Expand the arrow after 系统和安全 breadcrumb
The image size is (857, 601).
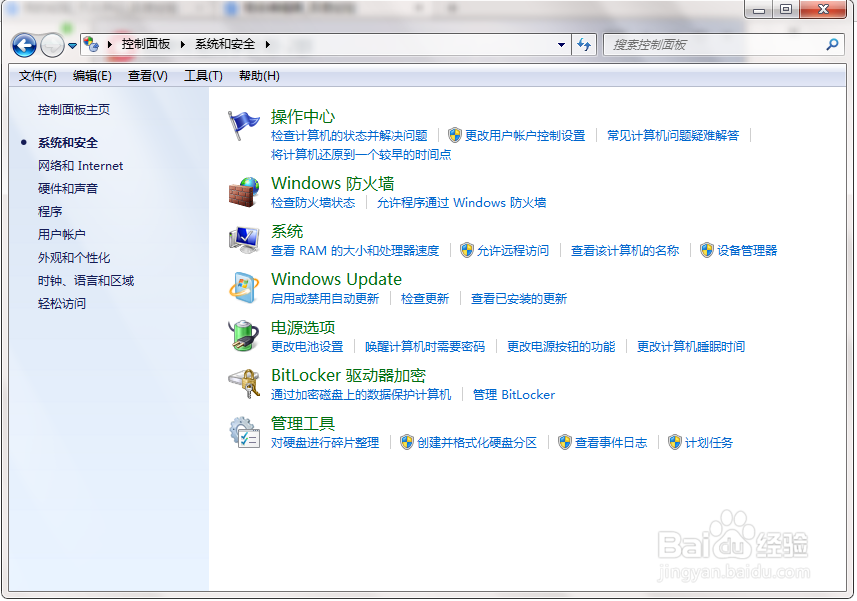click(268, 44)
